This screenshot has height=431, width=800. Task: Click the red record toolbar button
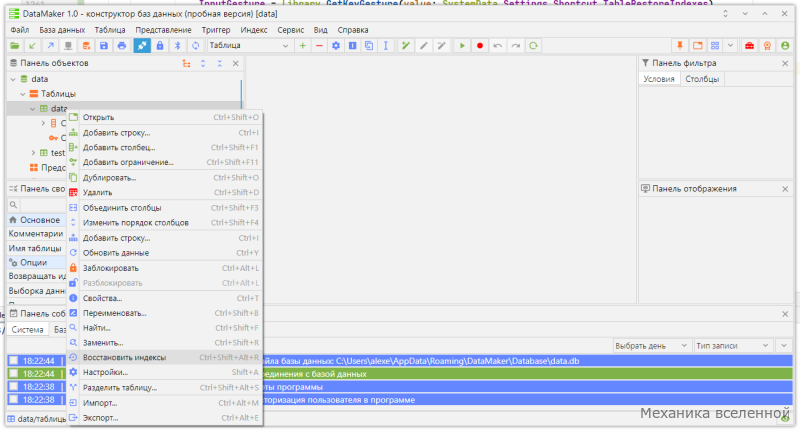[x=480, y=46]
